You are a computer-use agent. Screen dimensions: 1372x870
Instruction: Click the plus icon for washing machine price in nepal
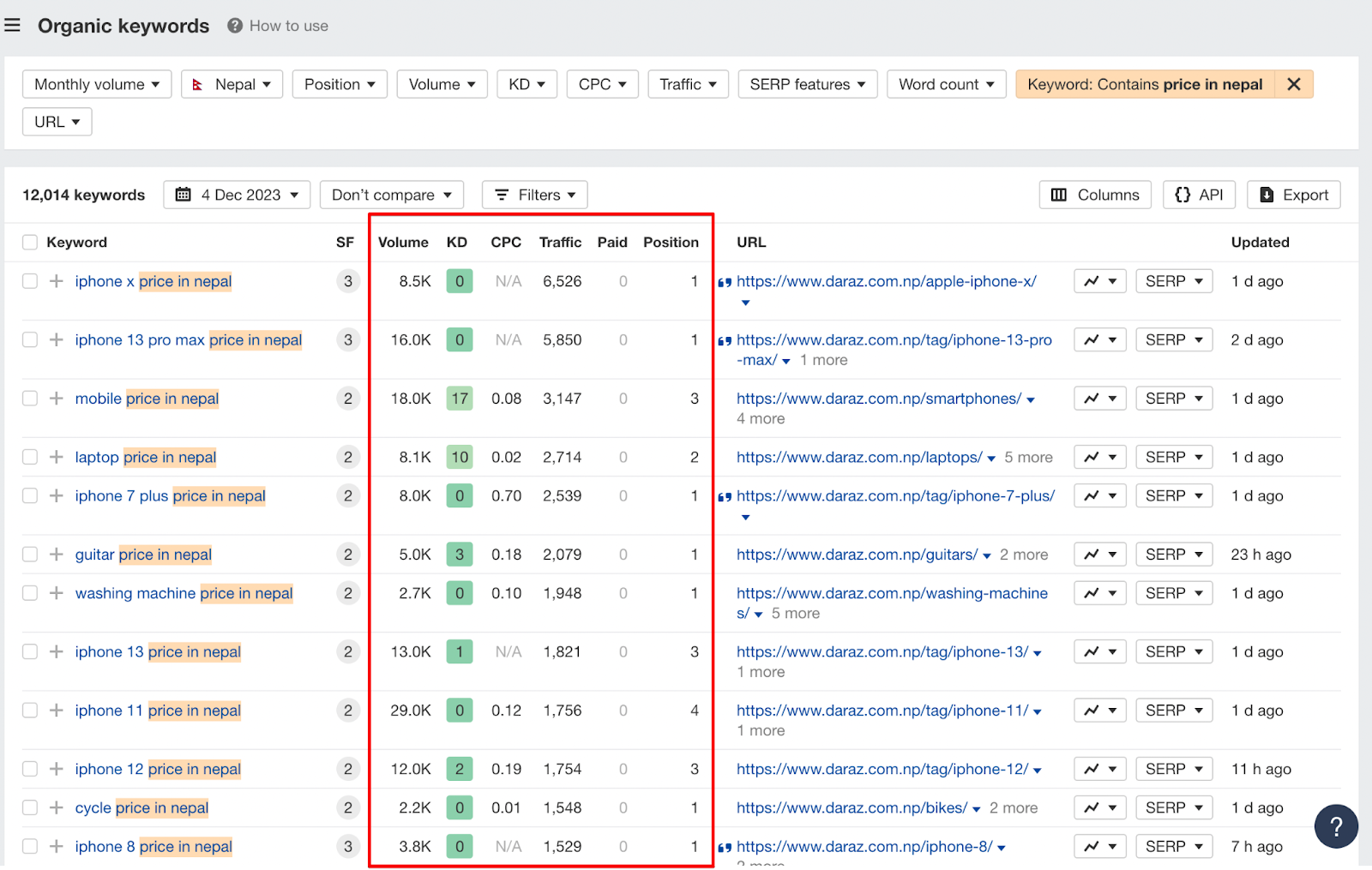(x=57, y=593)
